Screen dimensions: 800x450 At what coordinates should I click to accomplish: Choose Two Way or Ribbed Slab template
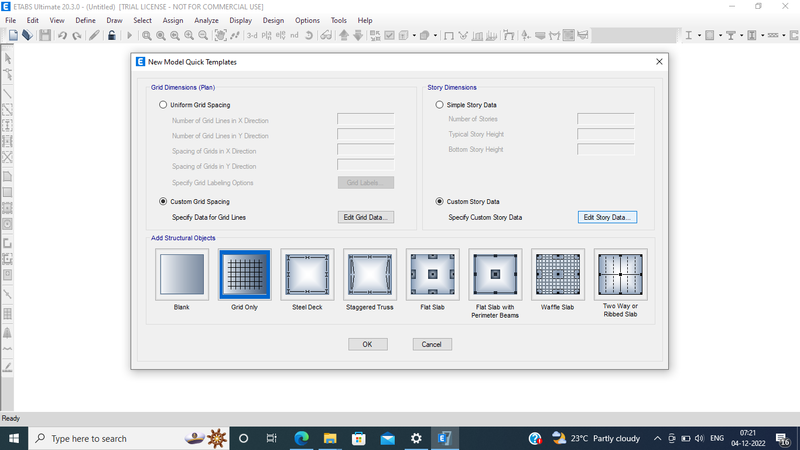[x=620, y=274]
